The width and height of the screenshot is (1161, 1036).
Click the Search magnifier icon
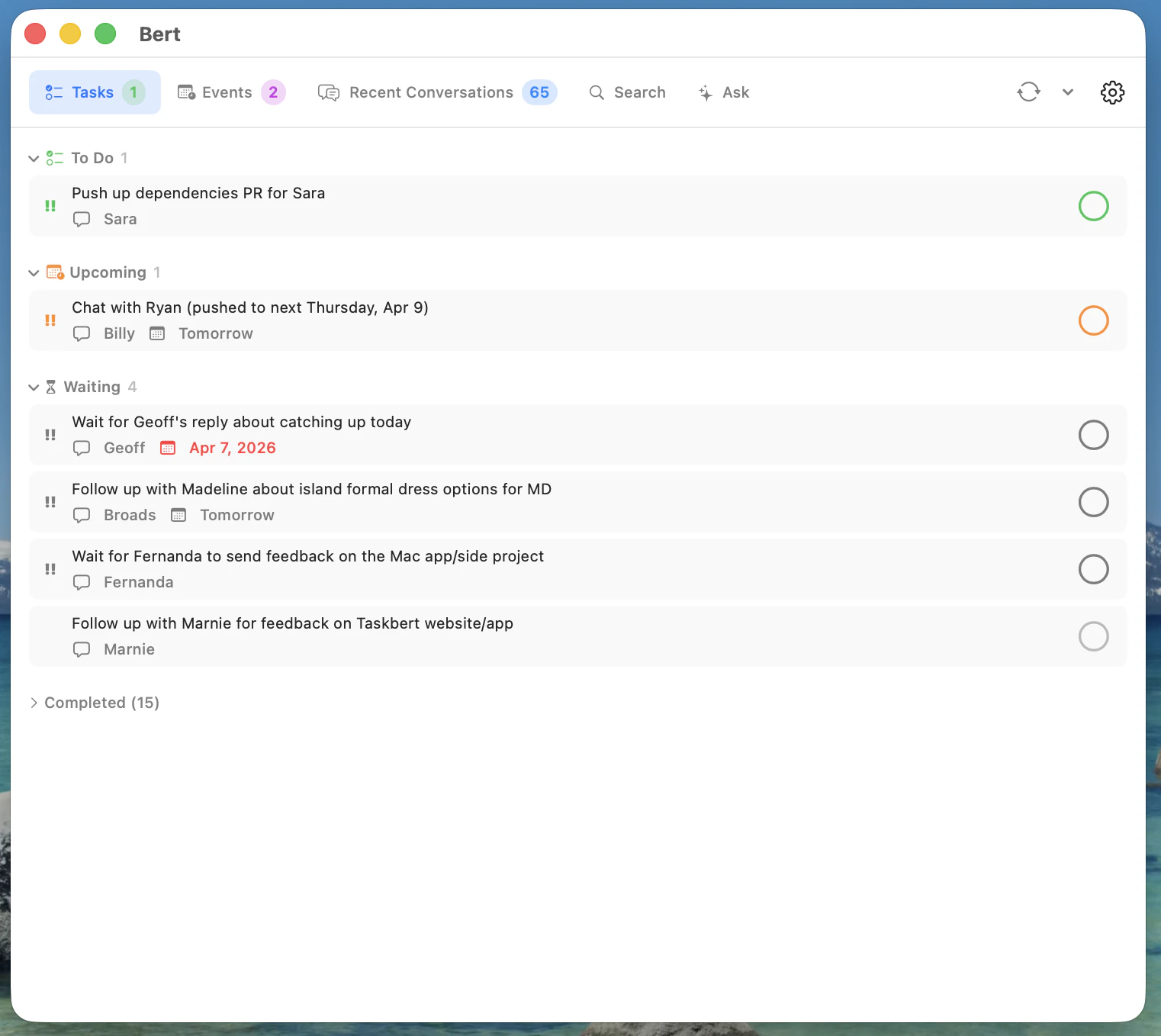point(597,92)
